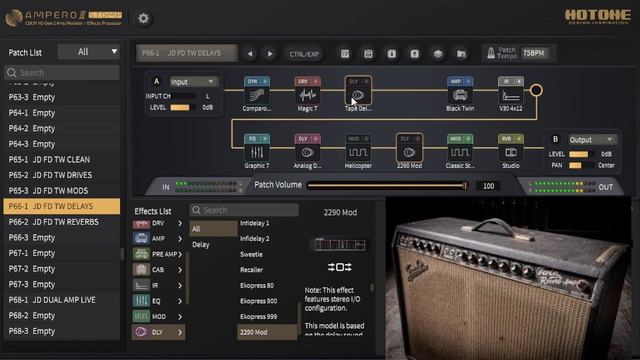640x360 pixels.
Task: Go to the previous patch with left arrow
Action: (x=250, y=54)
